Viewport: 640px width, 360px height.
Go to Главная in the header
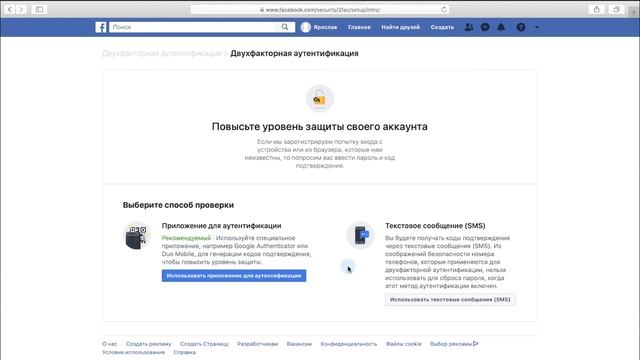[x=359, y=27]
